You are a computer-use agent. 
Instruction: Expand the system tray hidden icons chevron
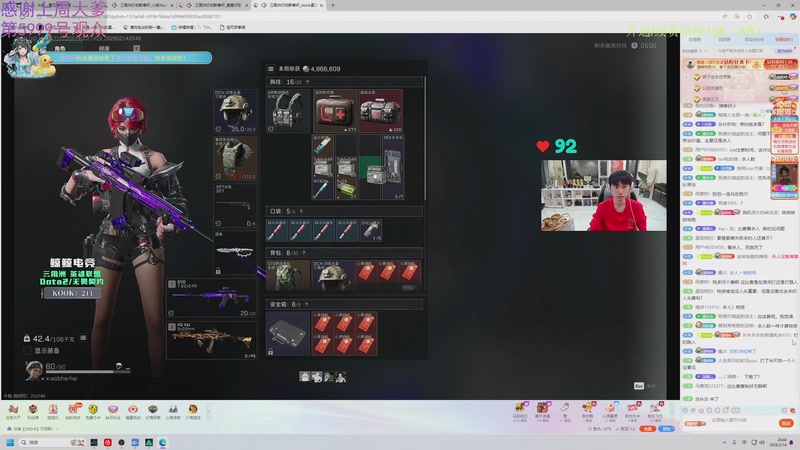pos(724,442)
